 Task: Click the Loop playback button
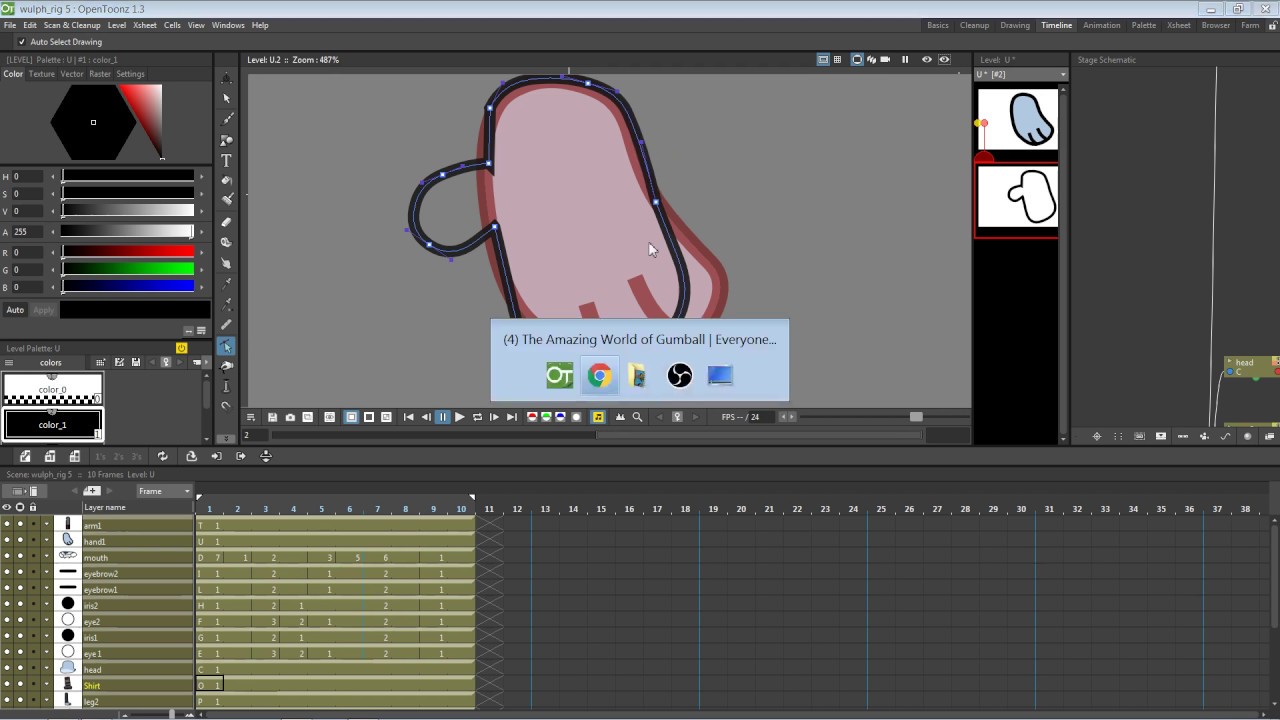[x=477, y=417]
